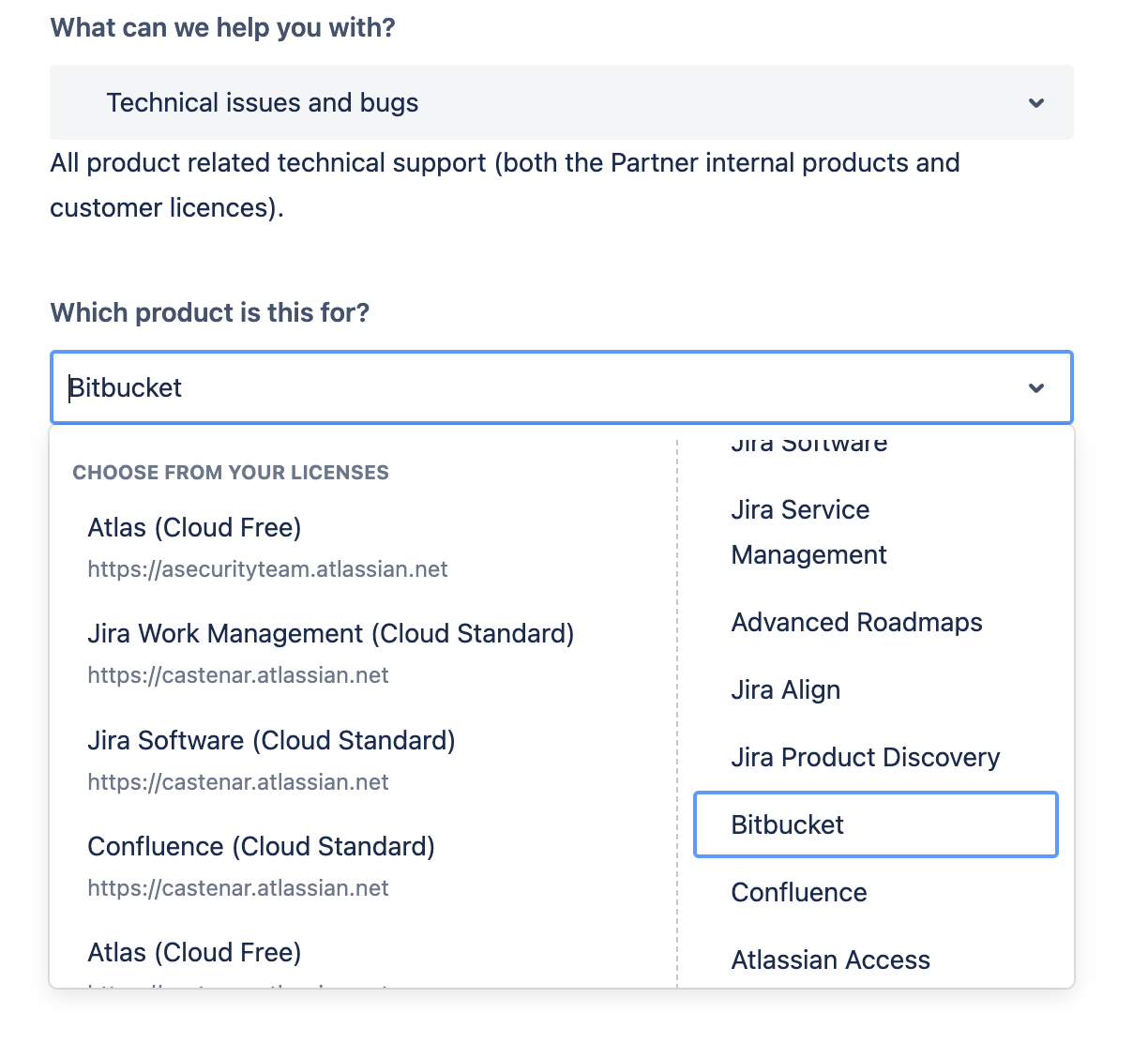Click the asecurityteam.atlassian.net URL
Screen dimensions: 1148x1058
[267, 569]
